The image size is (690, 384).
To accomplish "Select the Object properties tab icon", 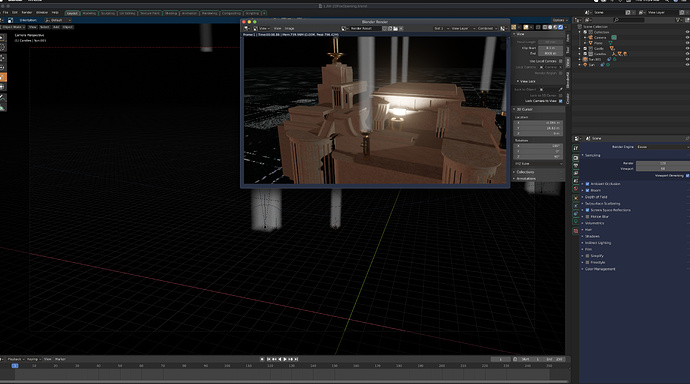I will click(576, 198).
